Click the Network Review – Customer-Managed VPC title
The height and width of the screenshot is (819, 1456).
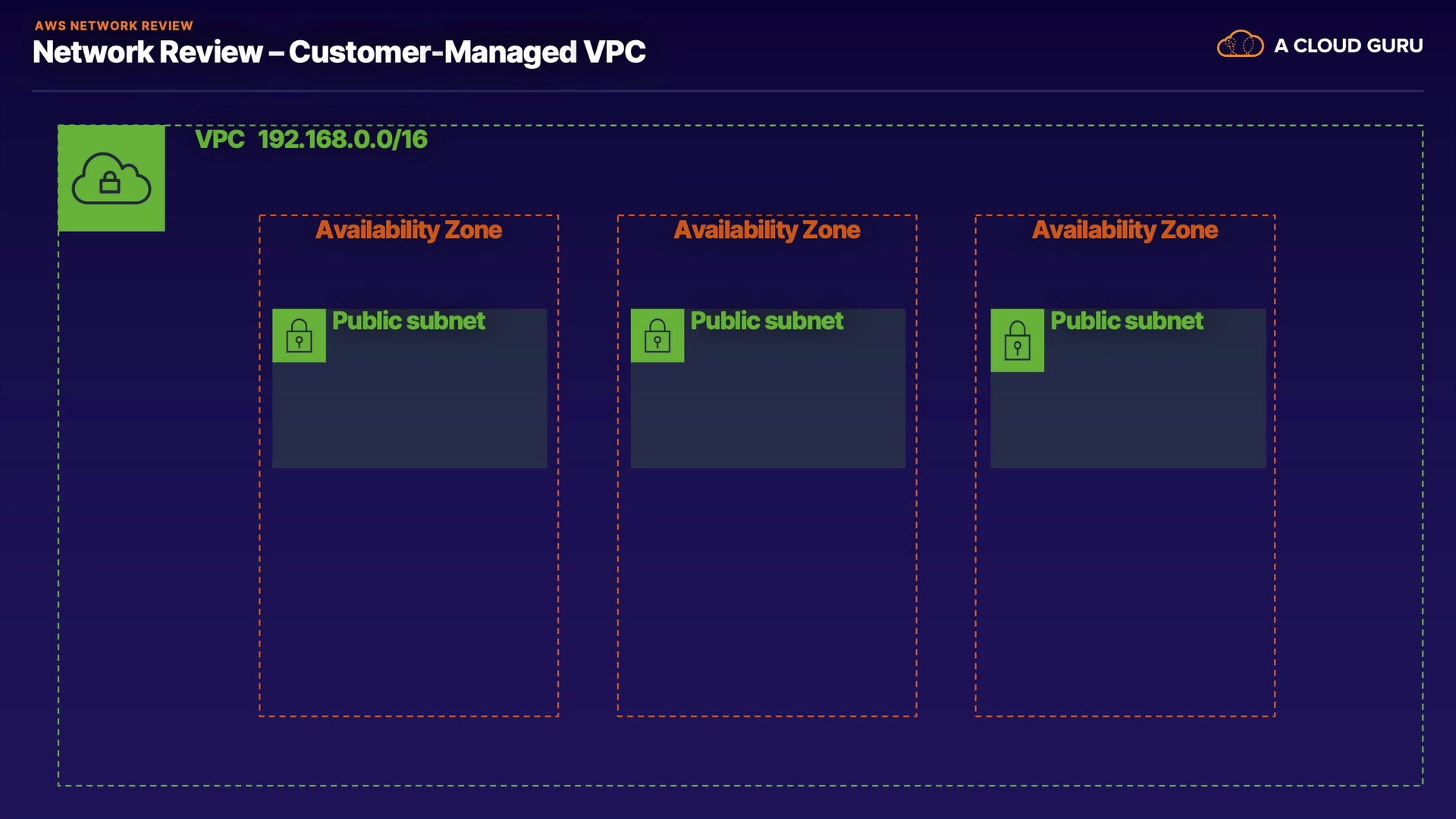coord(339,52)
